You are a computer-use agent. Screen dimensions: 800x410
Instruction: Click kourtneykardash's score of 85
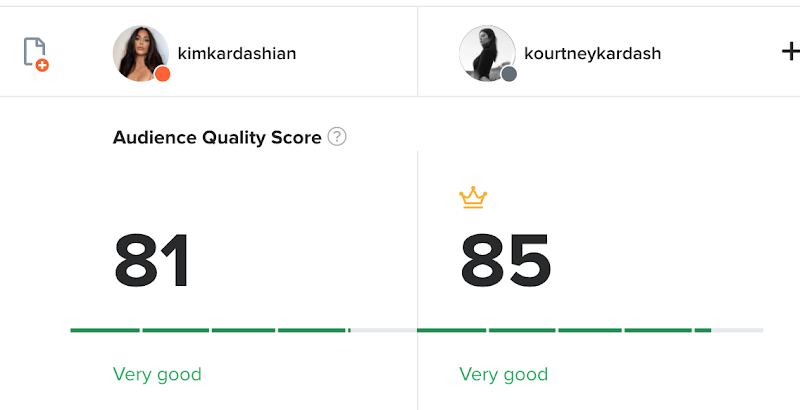505,261
